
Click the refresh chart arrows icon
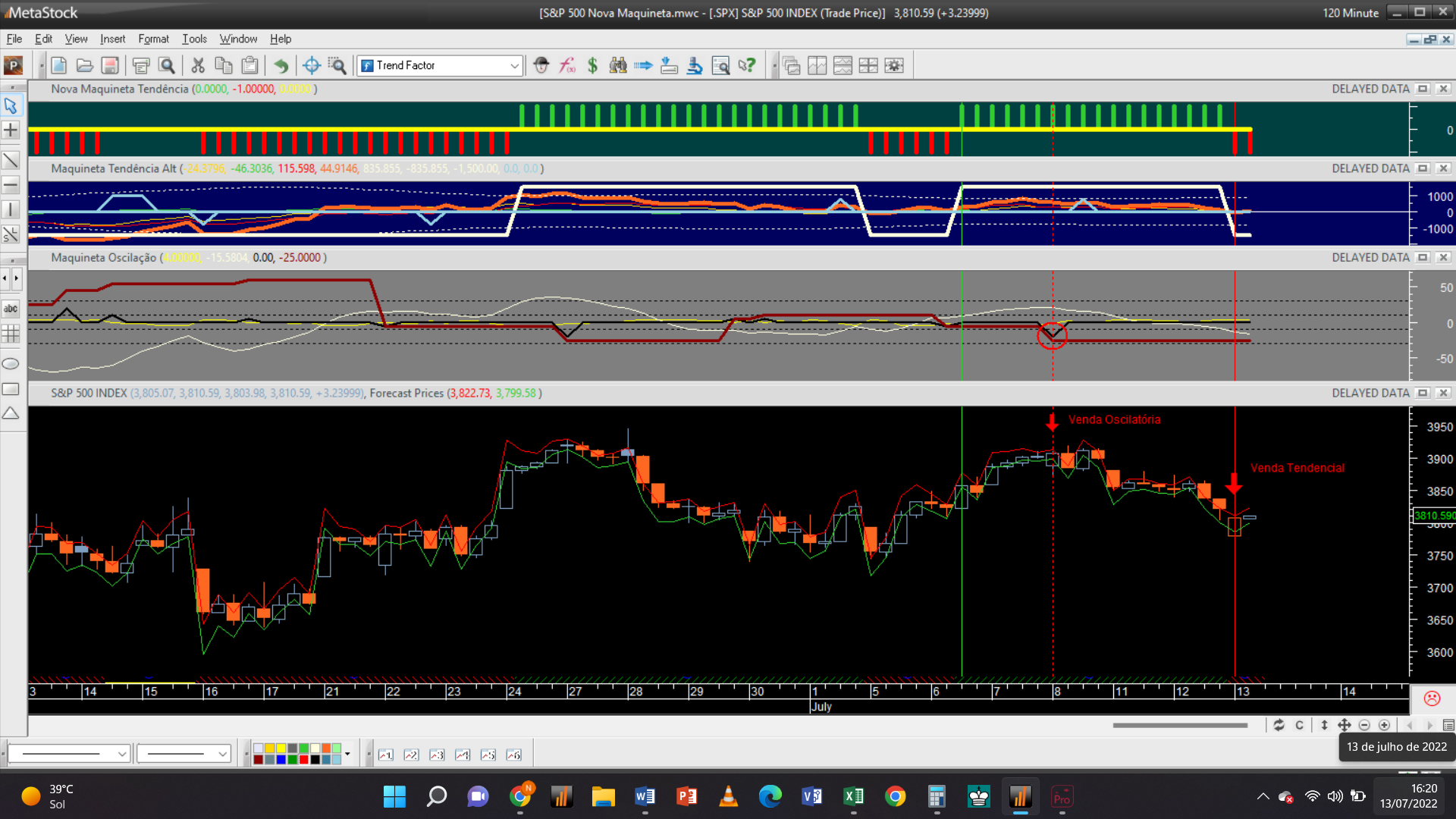tap(1279, 726)
